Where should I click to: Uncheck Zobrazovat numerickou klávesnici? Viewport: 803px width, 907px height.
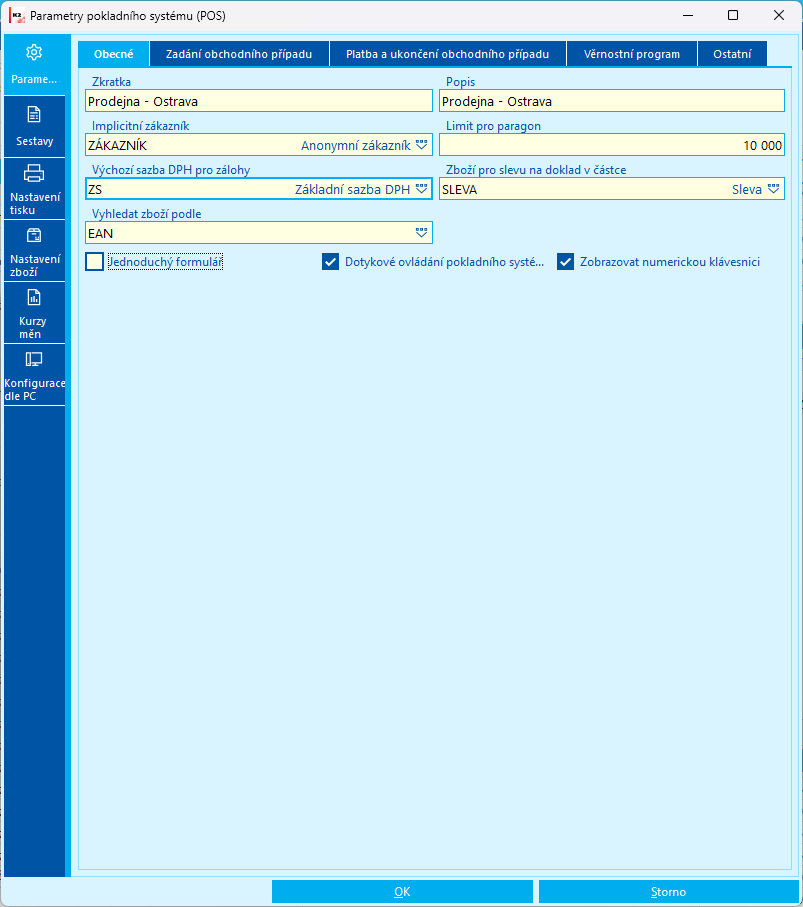tap(565, 262)
